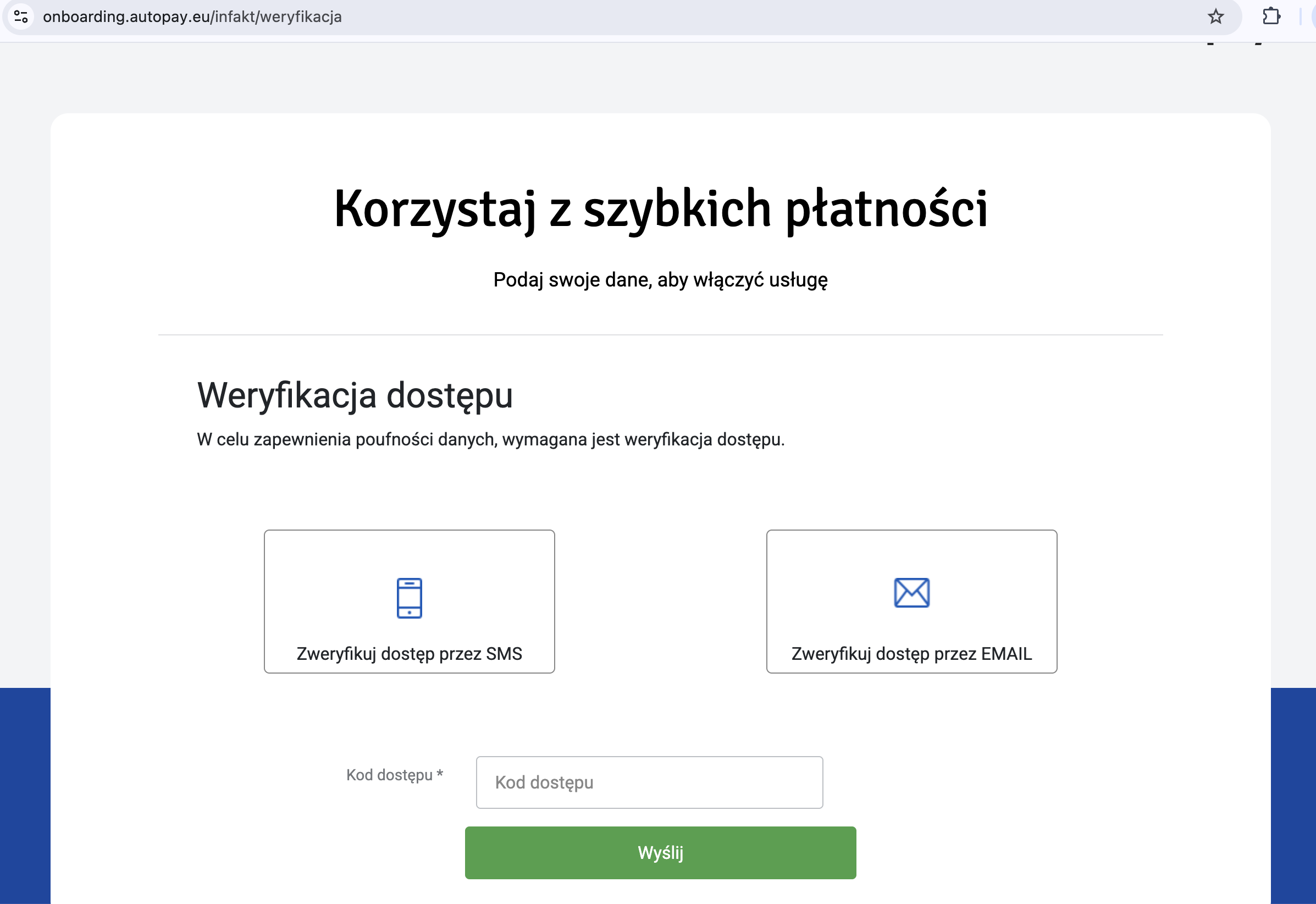Viewport: 1316px width, 904px height.
Task: Click the address bar URL onboarding.autopay.eu
Action: (192, 16)
